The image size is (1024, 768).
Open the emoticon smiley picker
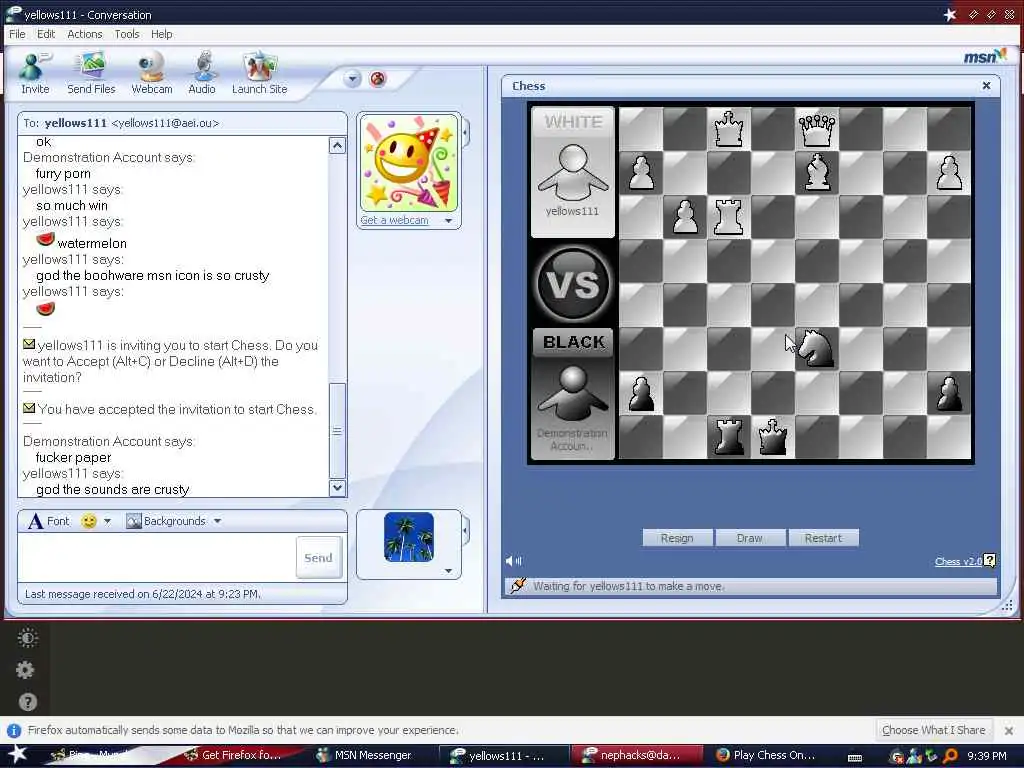88,521
